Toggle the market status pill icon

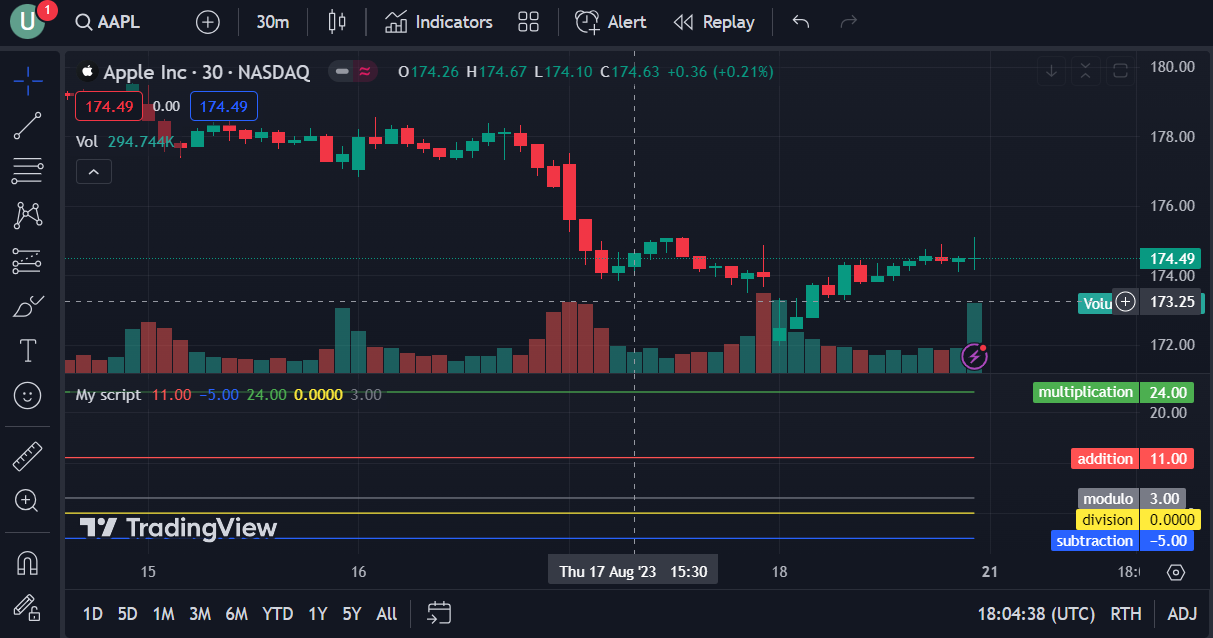tap(352, 72)
